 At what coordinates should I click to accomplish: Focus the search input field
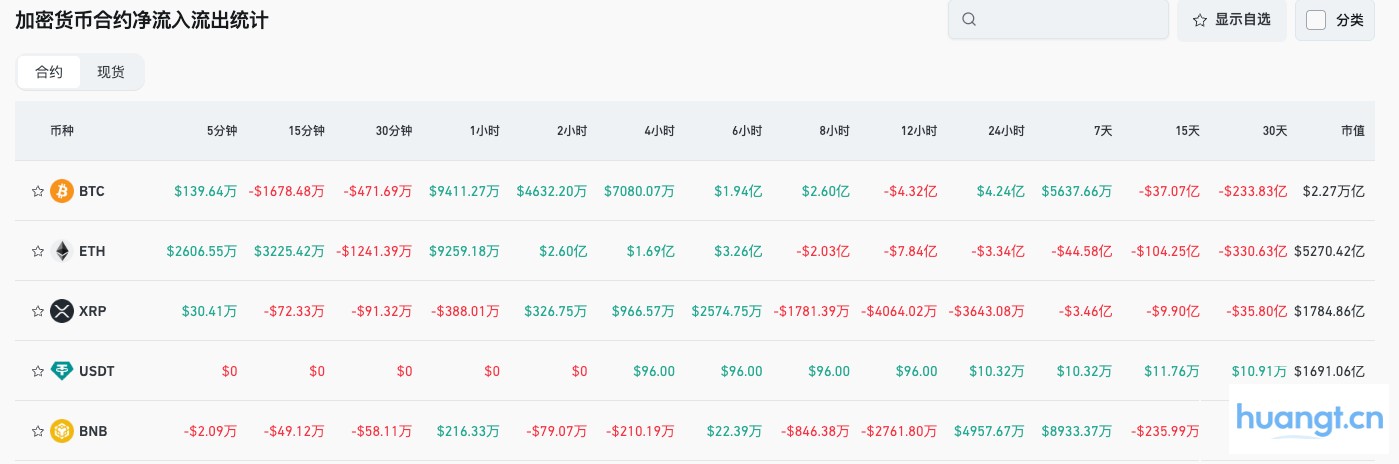1070,20
